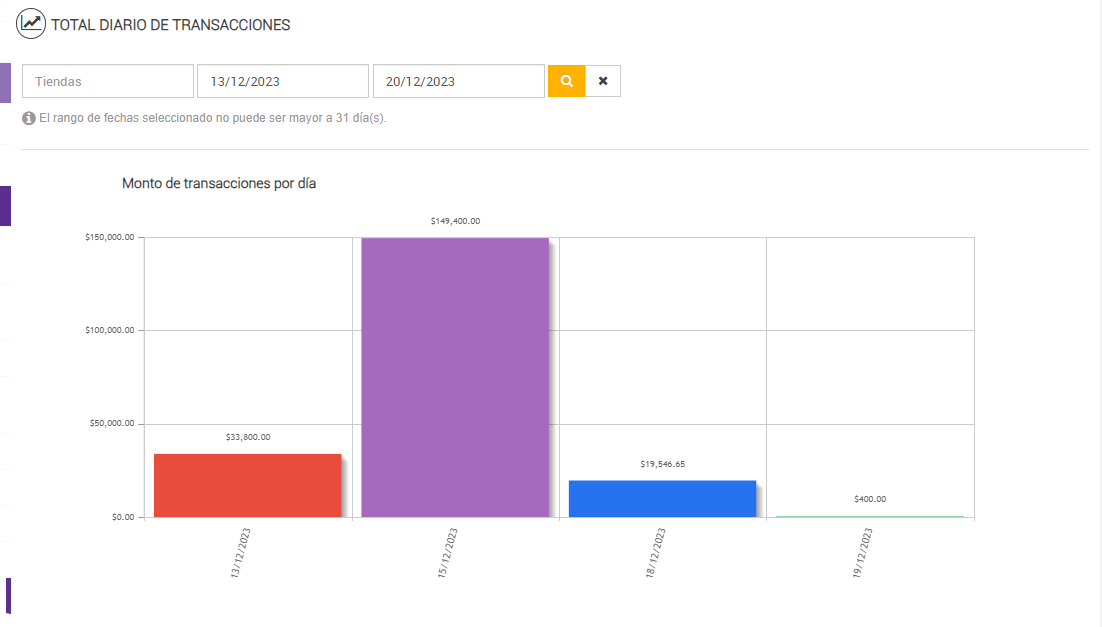Select the red bar for 13/12/2023
The height and width of the screenshot is (627, 1102).
click(x=247, y=486)
